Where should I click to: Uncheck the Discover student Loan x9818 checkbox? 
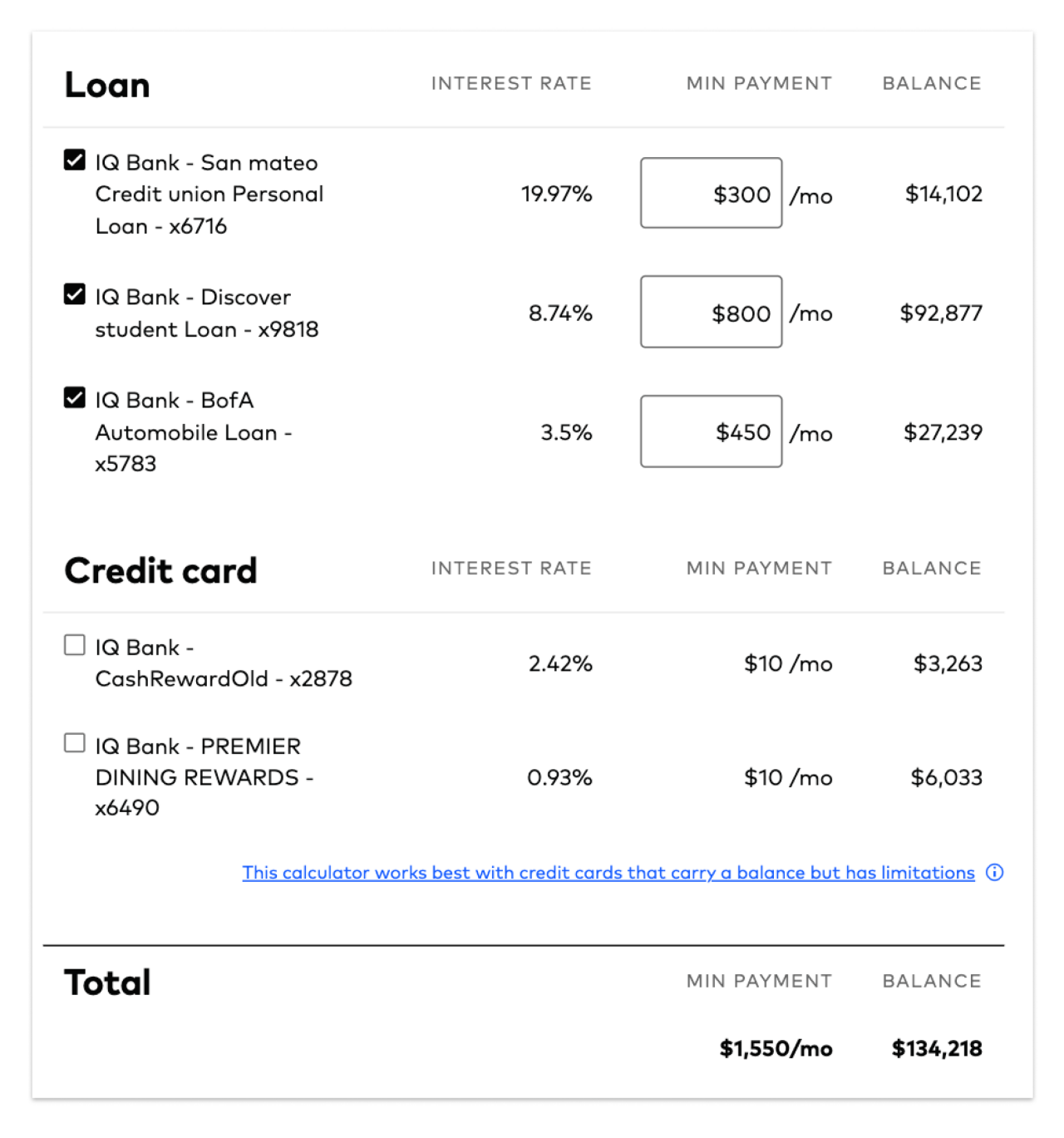click(x=75, y=294)
